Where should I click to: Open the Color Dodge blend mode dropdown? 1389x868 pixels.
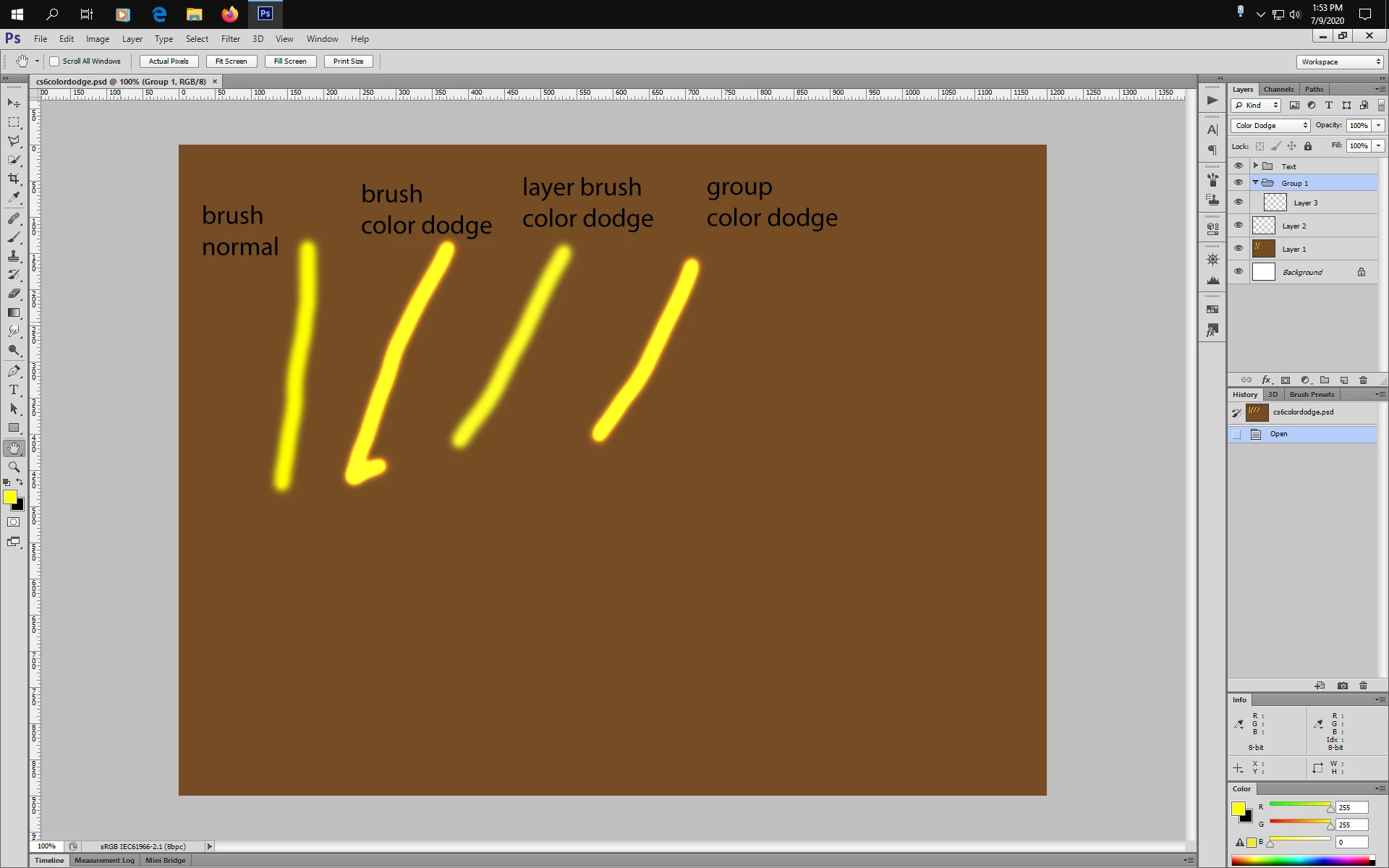point(1270,126)
